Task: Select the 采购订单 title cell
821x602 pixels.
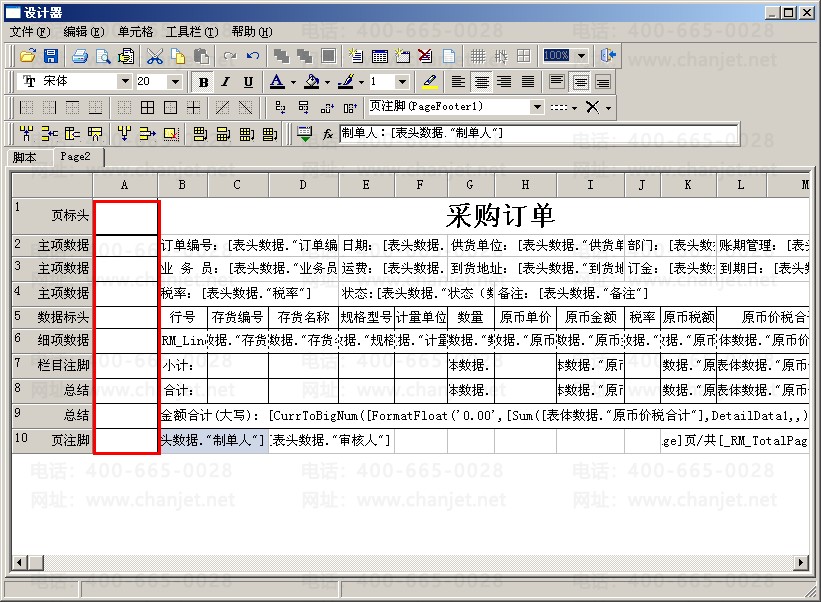Action: point(500,215)
